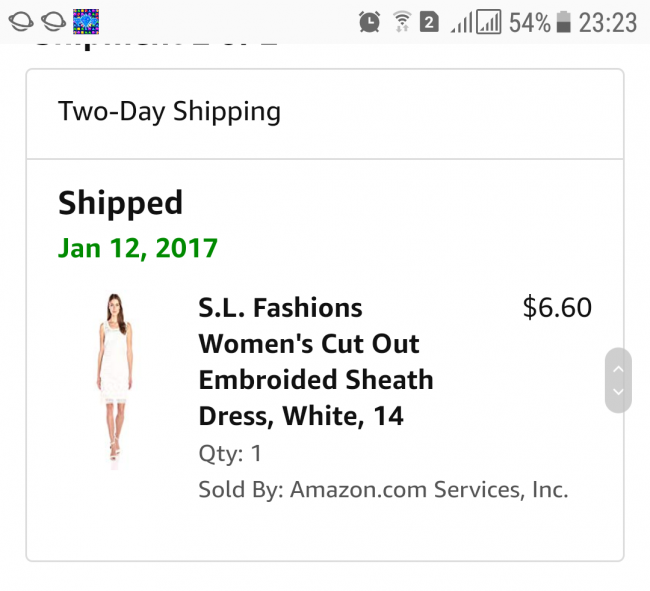Tap the 23:23 clock in status bar
The height and width of the screenshot is (591, 650).
[608, 21]
